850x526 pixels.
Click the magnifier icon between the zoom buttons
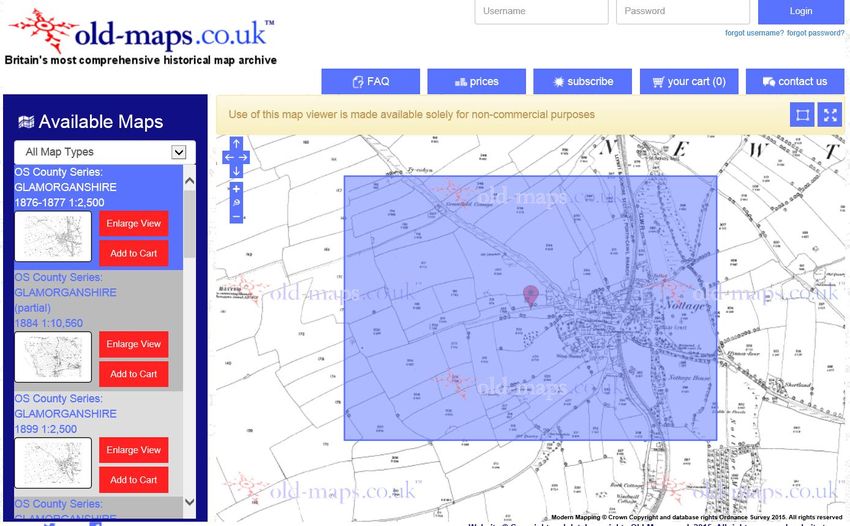click(236, 203)
